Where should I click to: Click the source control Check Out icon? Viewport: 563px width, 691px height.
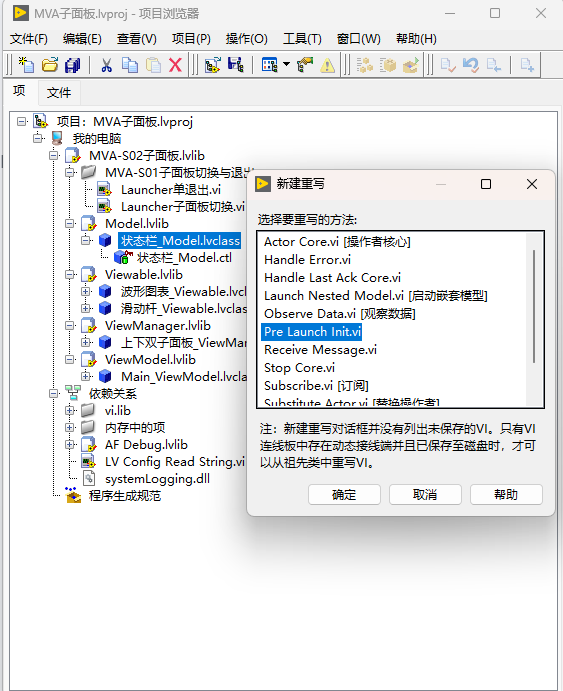coord(493,65)
